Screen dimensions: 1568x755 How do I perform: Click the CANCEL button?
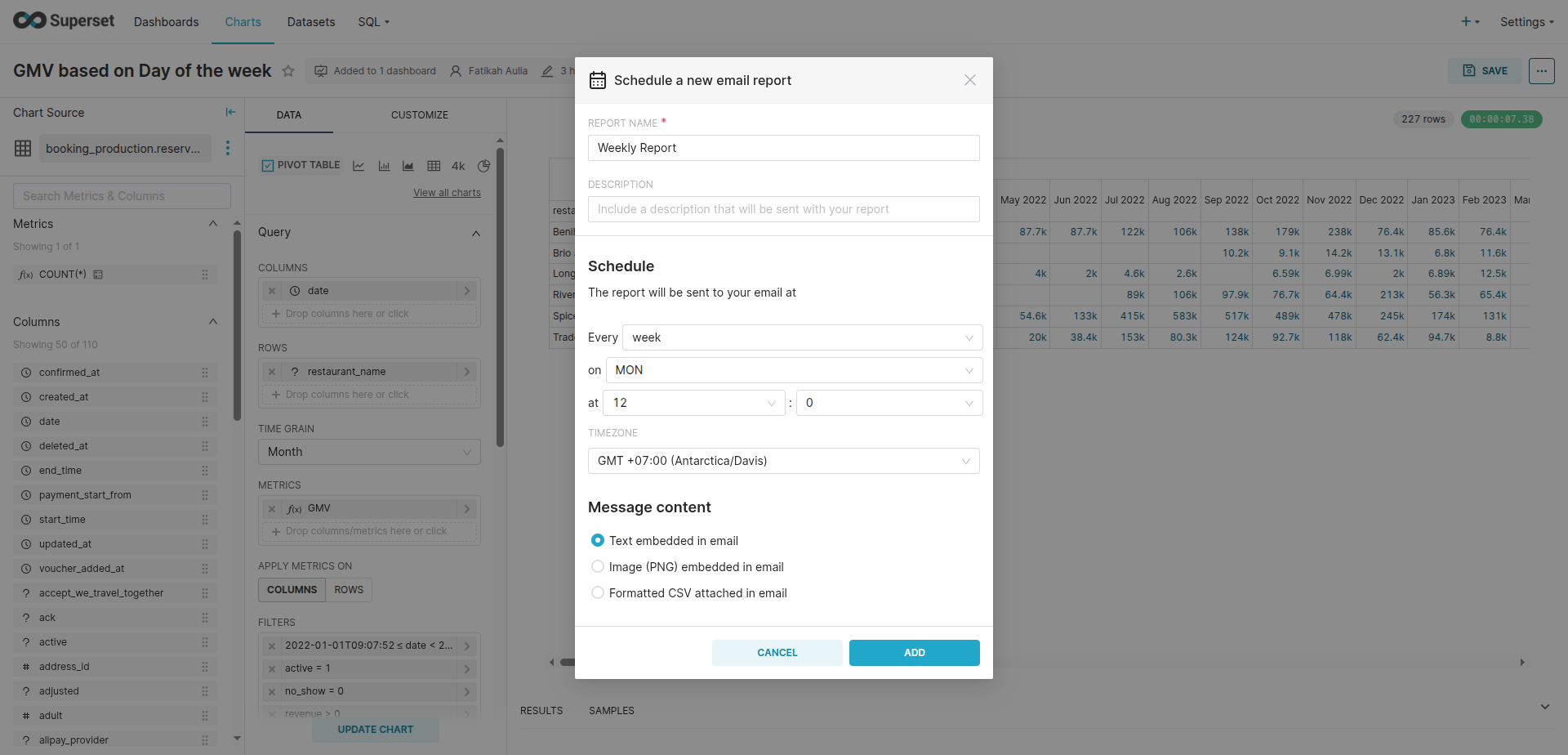click(777, 652)
